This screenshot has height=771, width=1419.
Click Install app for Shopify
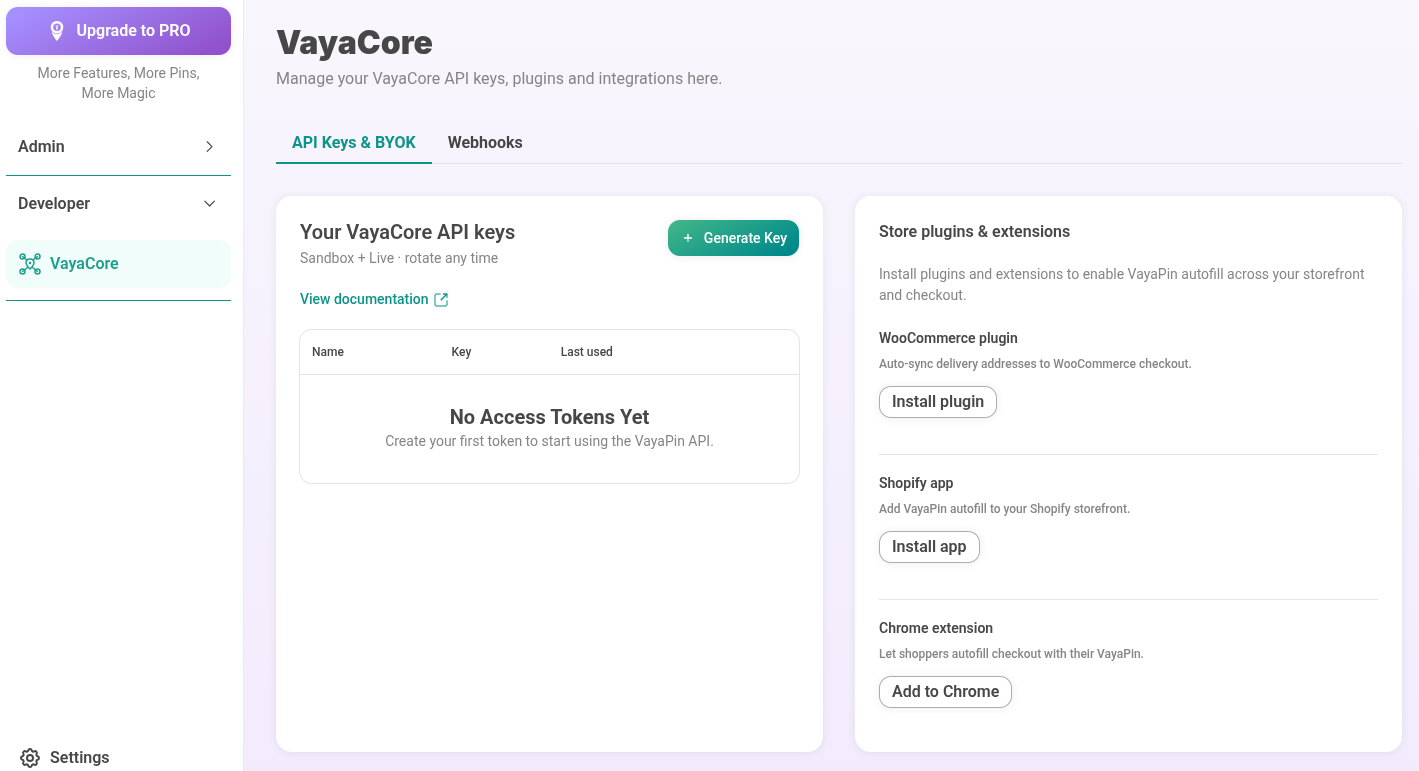pyautogui.click(x=929, y=547)
